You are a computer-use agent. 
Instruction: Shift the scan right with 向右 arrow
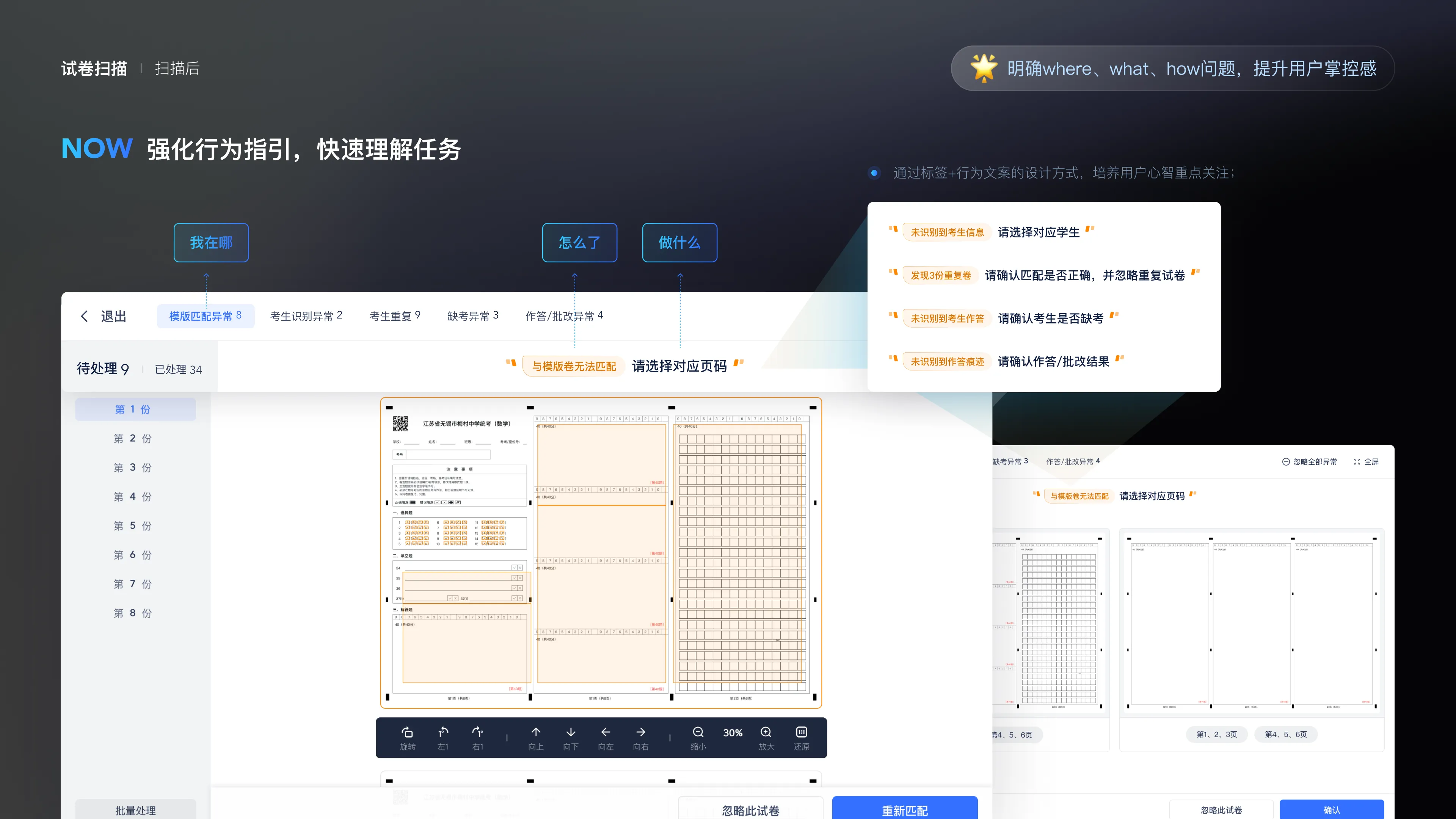coord(640,732)
